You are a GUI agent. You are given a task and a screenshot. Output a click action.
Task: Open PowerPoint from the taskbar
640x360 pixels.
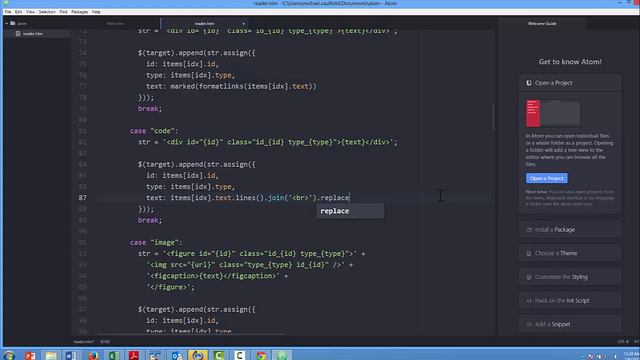pyautogui.click(x=30, y=355)
